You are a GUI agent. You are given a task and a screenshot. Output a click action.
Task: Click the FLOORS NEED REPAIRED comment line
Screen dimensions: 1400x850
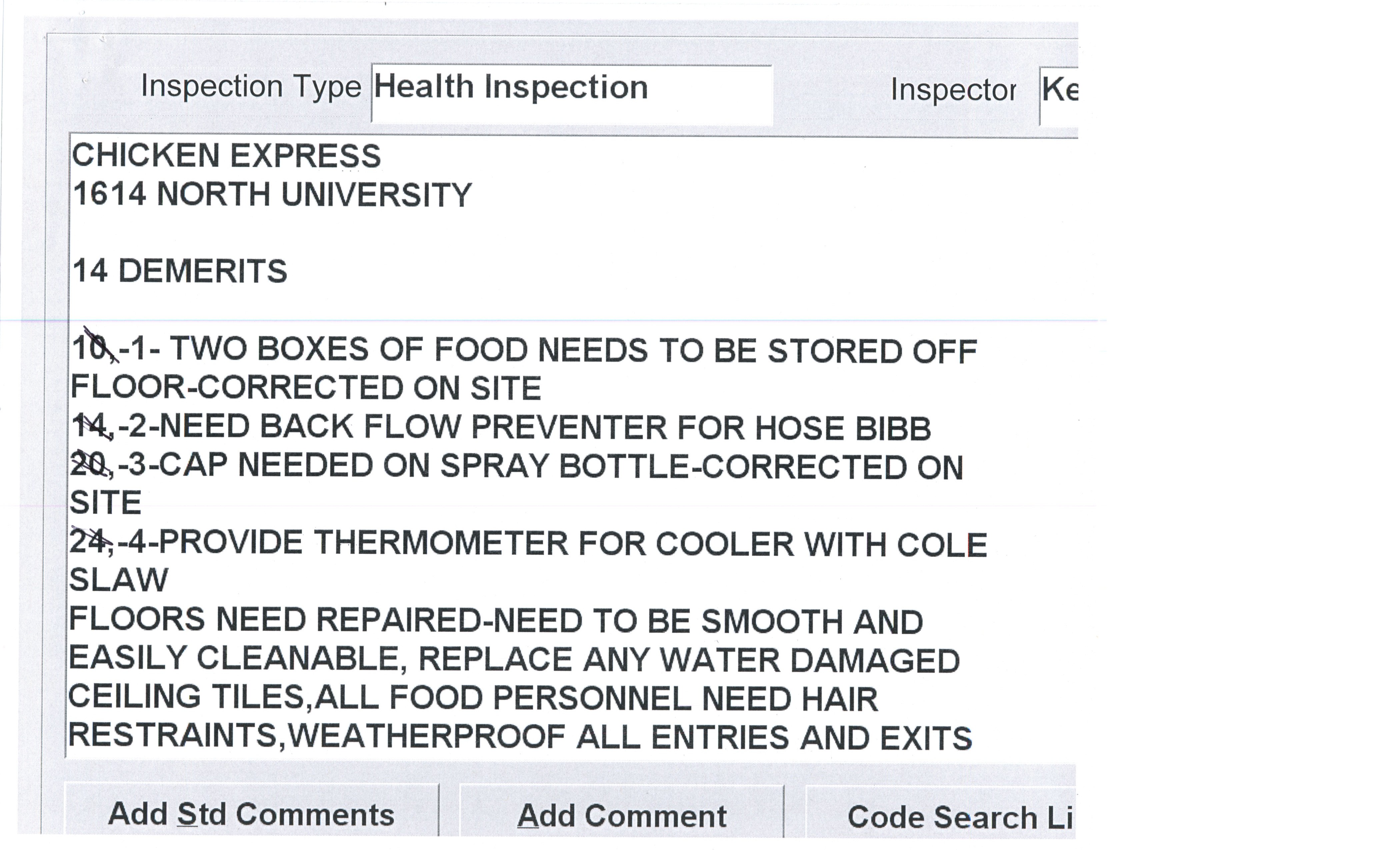tap(495, 620)
